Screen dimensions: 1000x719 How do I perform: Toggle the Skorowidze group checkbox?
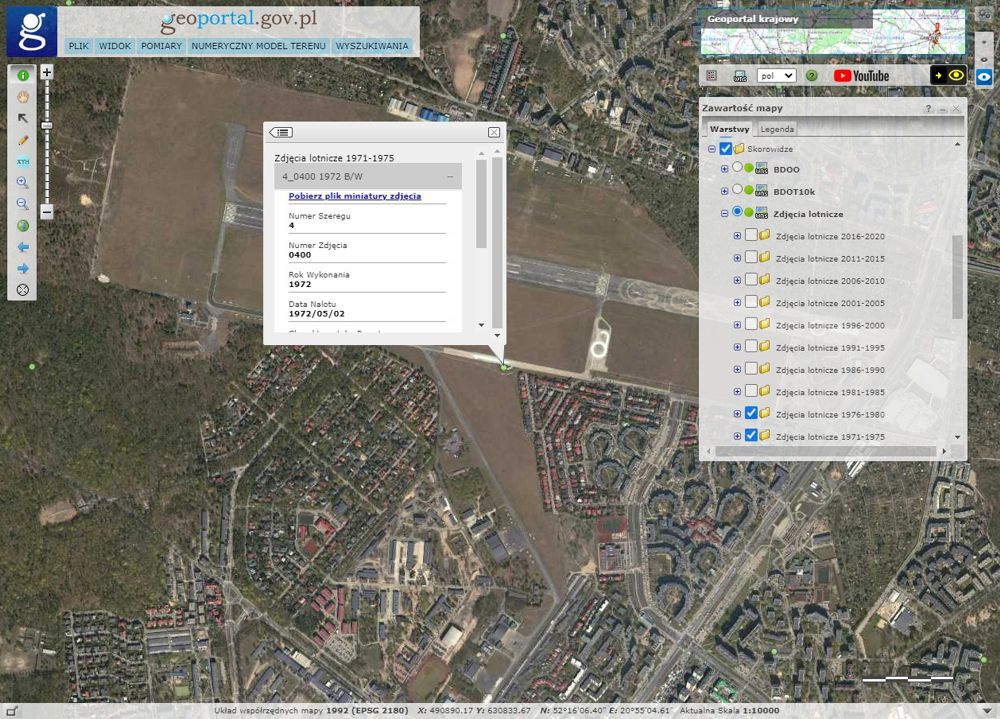725,149
